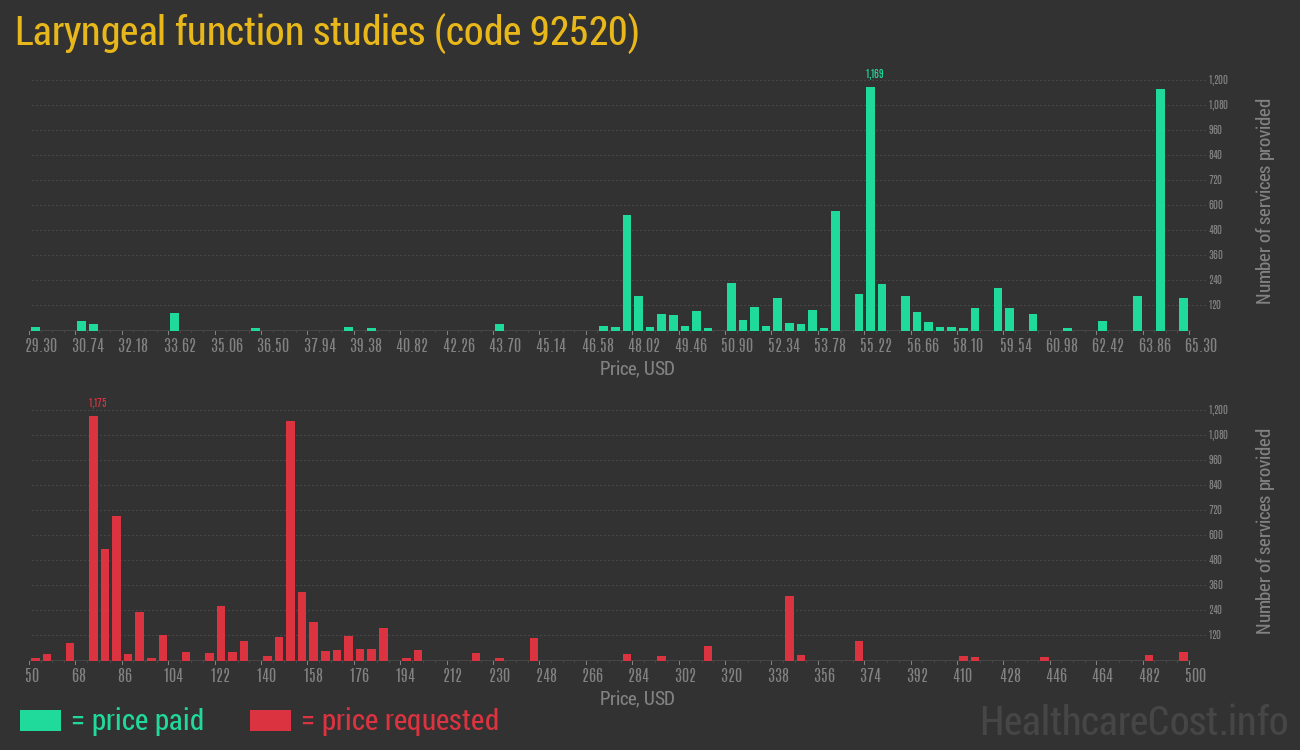Click the top chart's "Number of services provided" label
This screenshot has width=1300, height=750.
click(x=1263, y=201)
